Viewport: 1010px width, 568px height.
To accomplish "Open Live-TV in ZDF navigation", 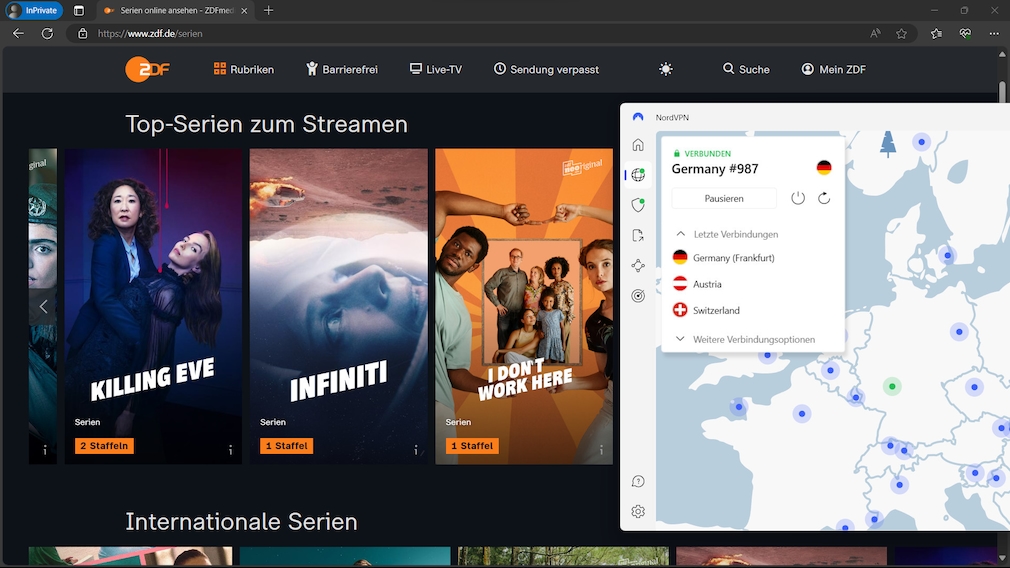I will [x=436, y=69].
